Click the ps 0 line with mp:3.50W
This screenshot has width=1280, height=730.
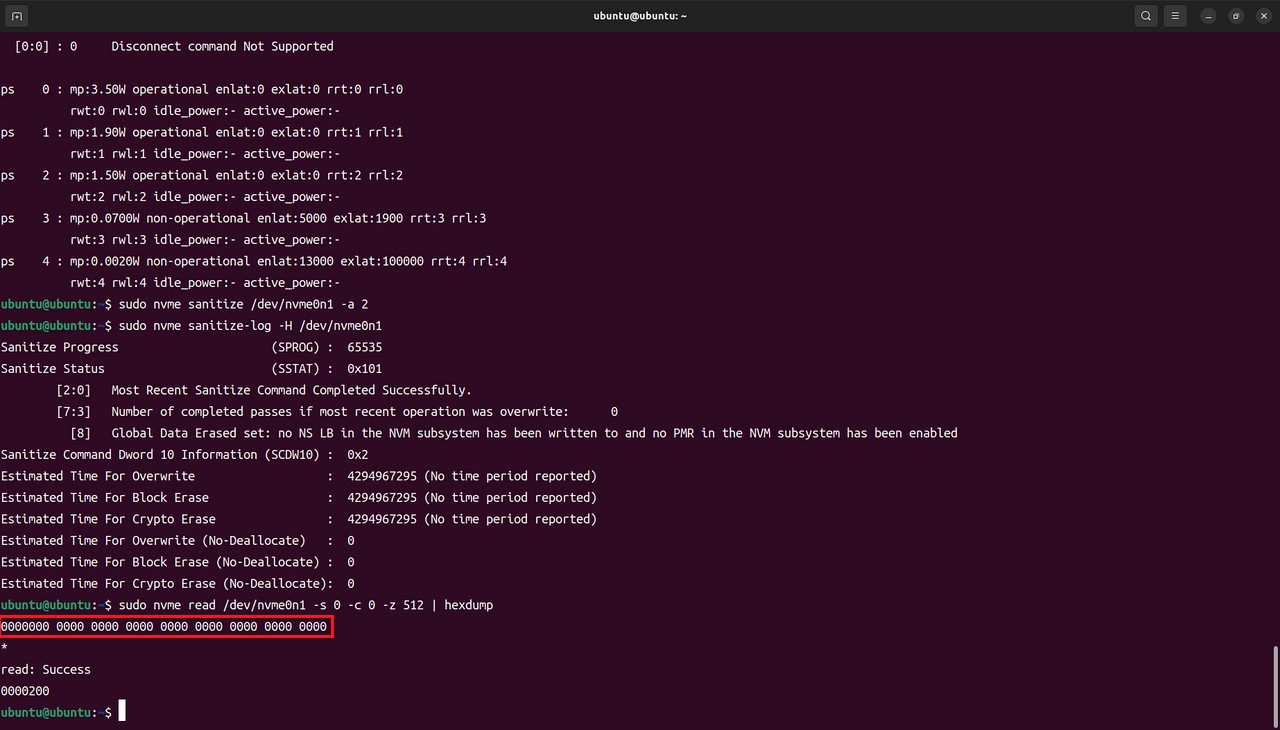pos(202,89)
